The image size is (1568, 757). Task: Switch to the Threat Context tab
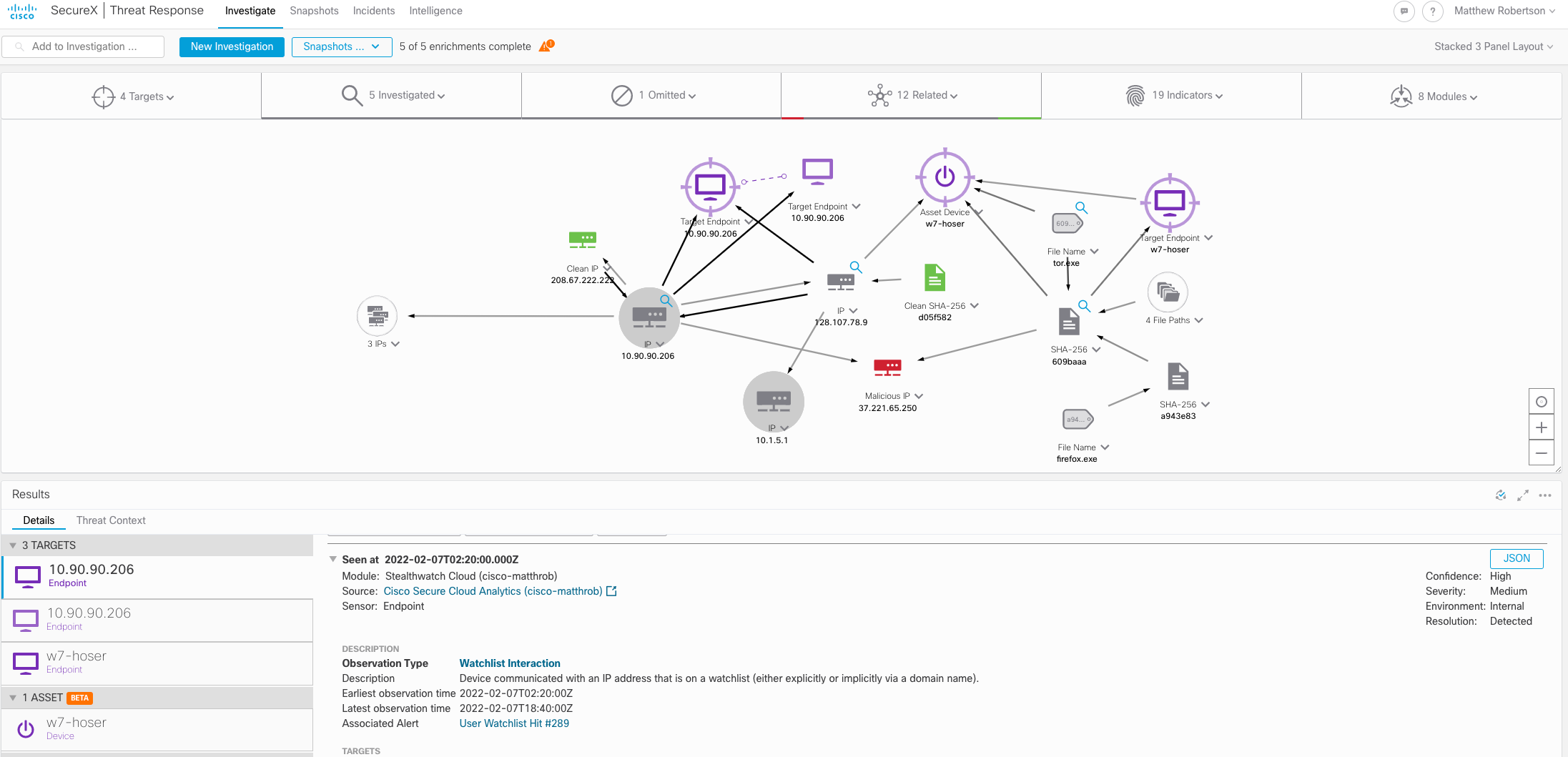[x=110, y=520]
